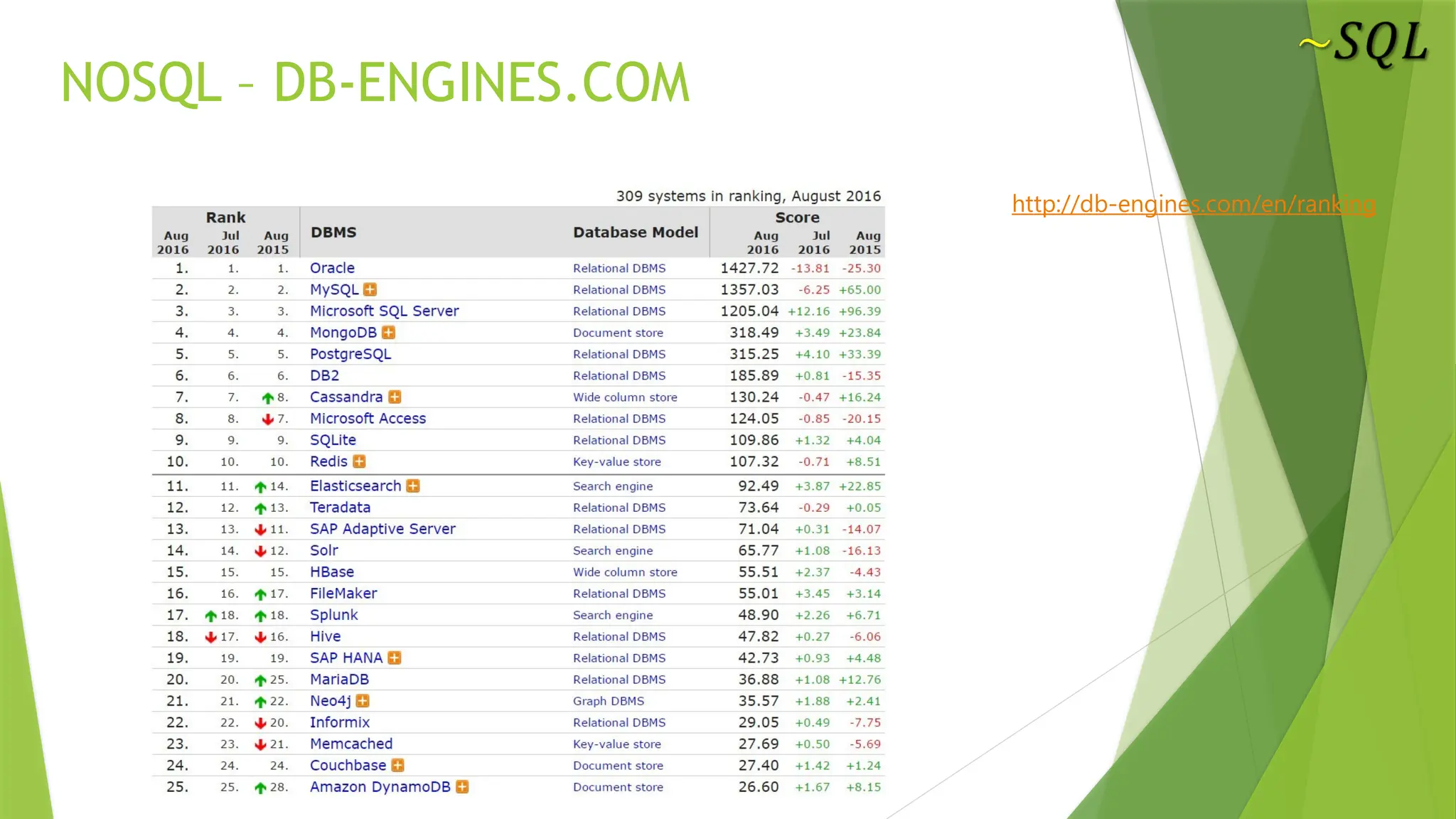Click the Database Model column header
This screenshot has height=819, width=1456.
(x=636, y=232)
